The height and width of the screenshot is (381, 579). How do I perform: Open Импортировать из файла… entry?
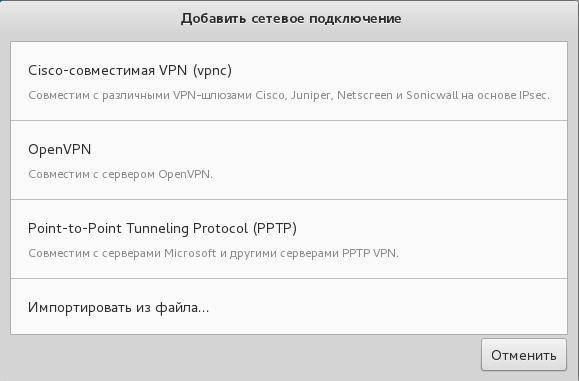pos(289,306)
